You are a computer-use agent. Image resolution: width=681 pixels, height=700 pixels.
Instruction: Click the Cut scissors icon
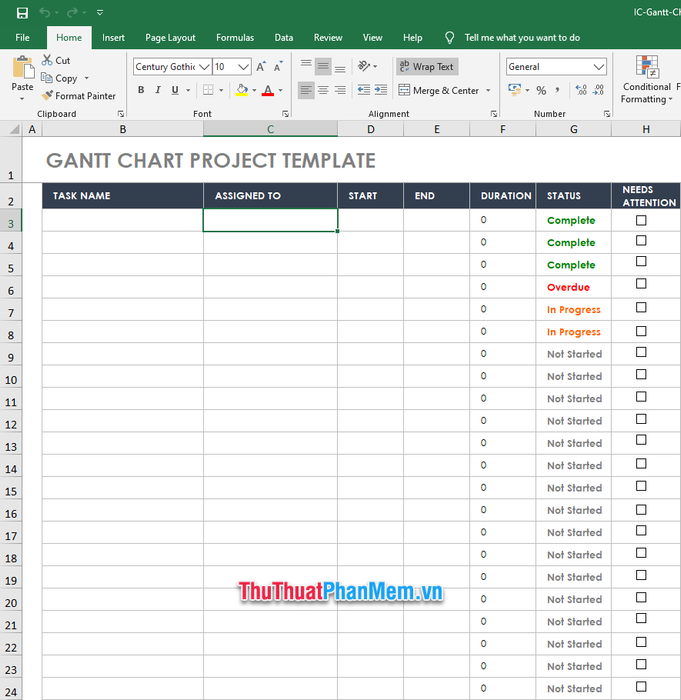pos(47,60)
